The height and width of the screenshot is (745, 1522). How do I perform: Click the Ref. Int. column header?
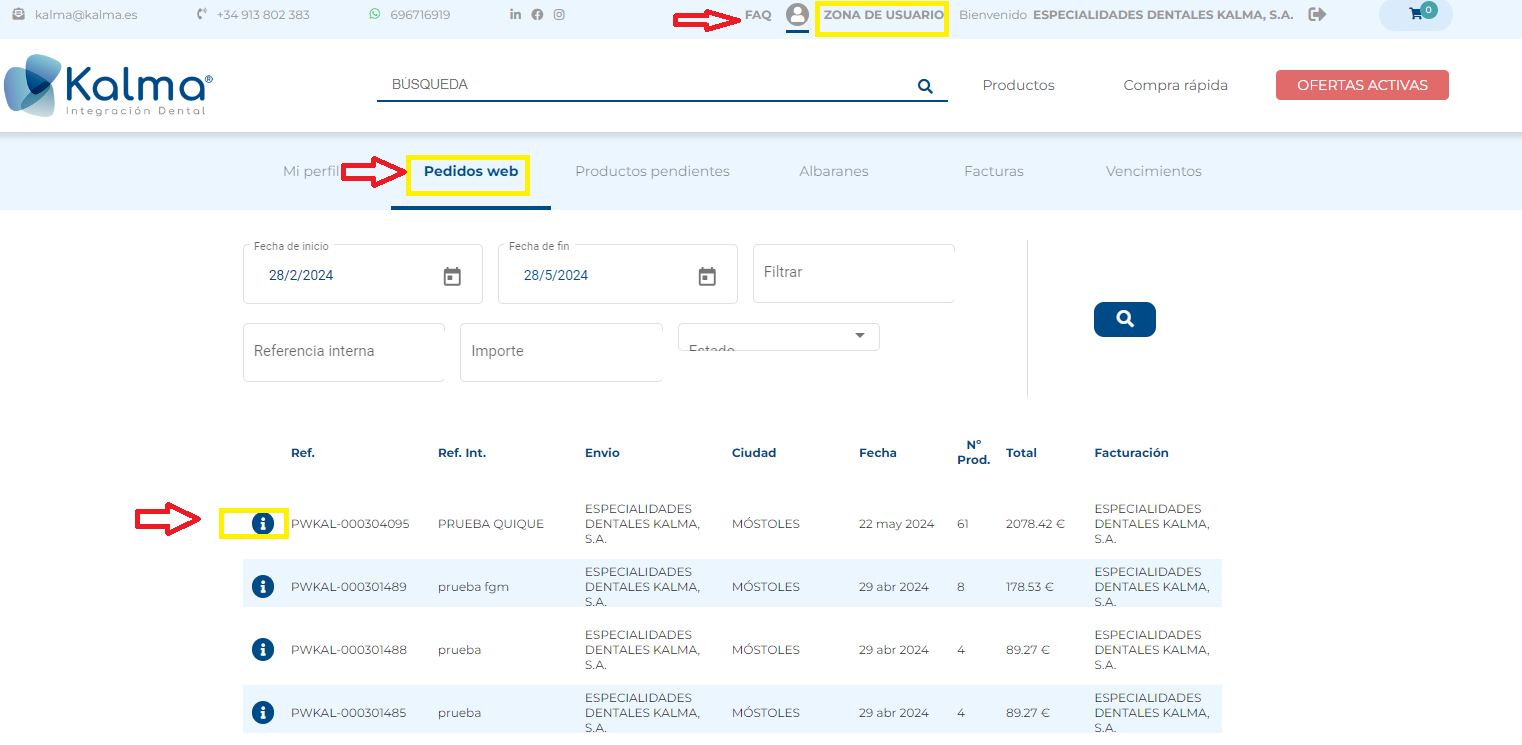coord(462,453)
